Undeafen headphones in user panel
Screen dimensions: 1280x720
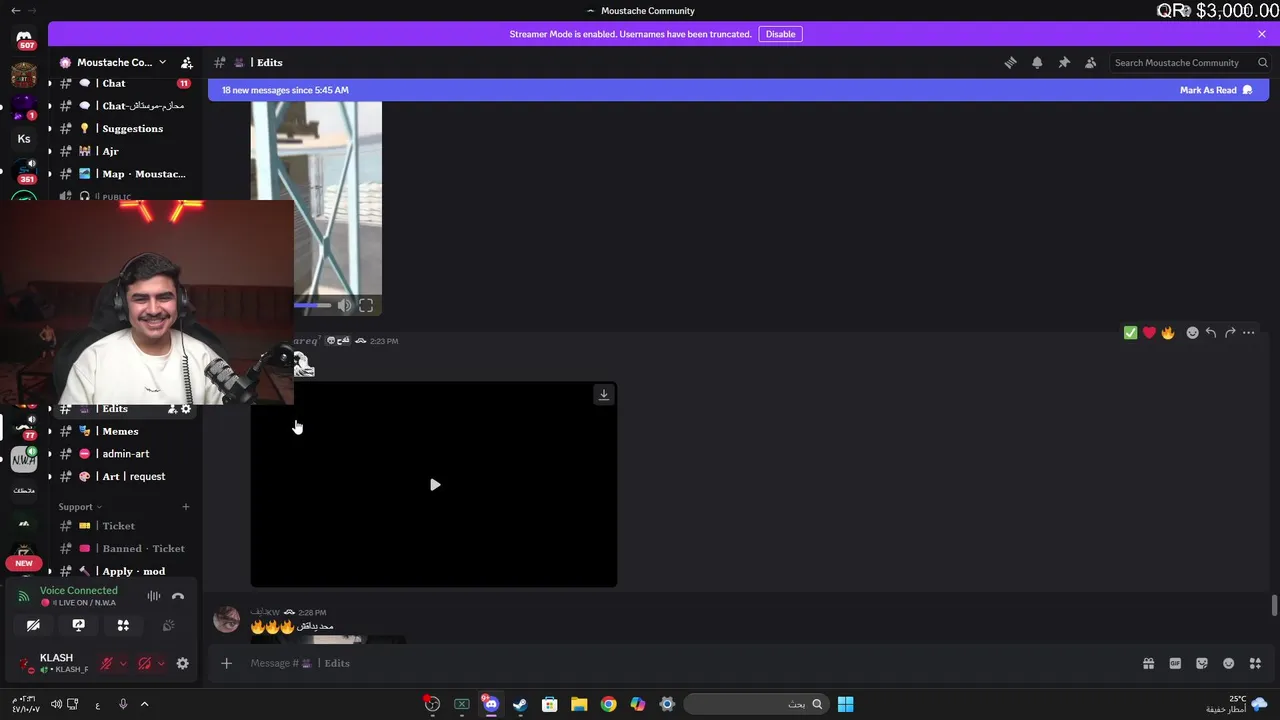[x=144, y=663]
